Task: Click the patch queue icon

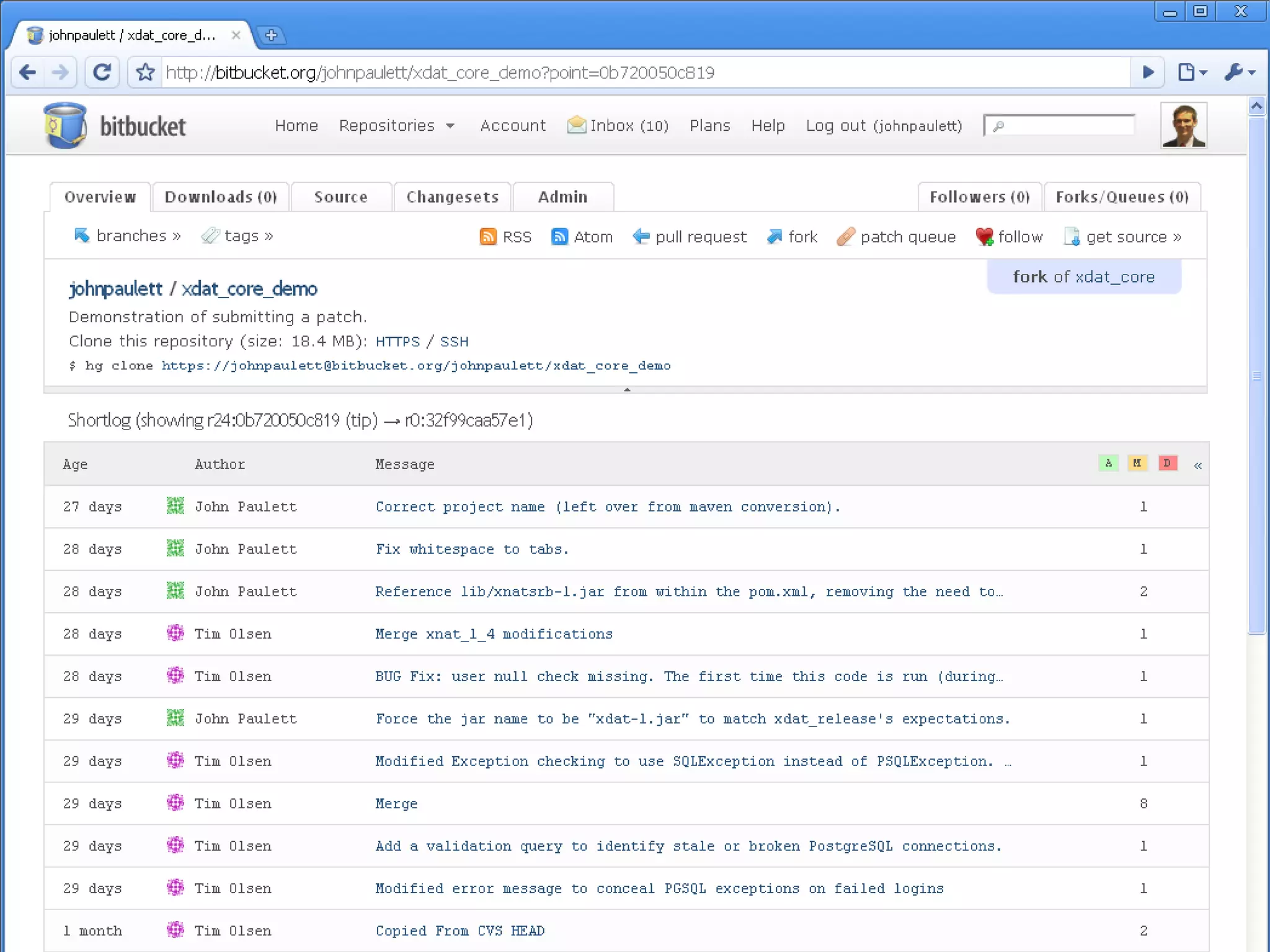Action: [x=846, y=237]
